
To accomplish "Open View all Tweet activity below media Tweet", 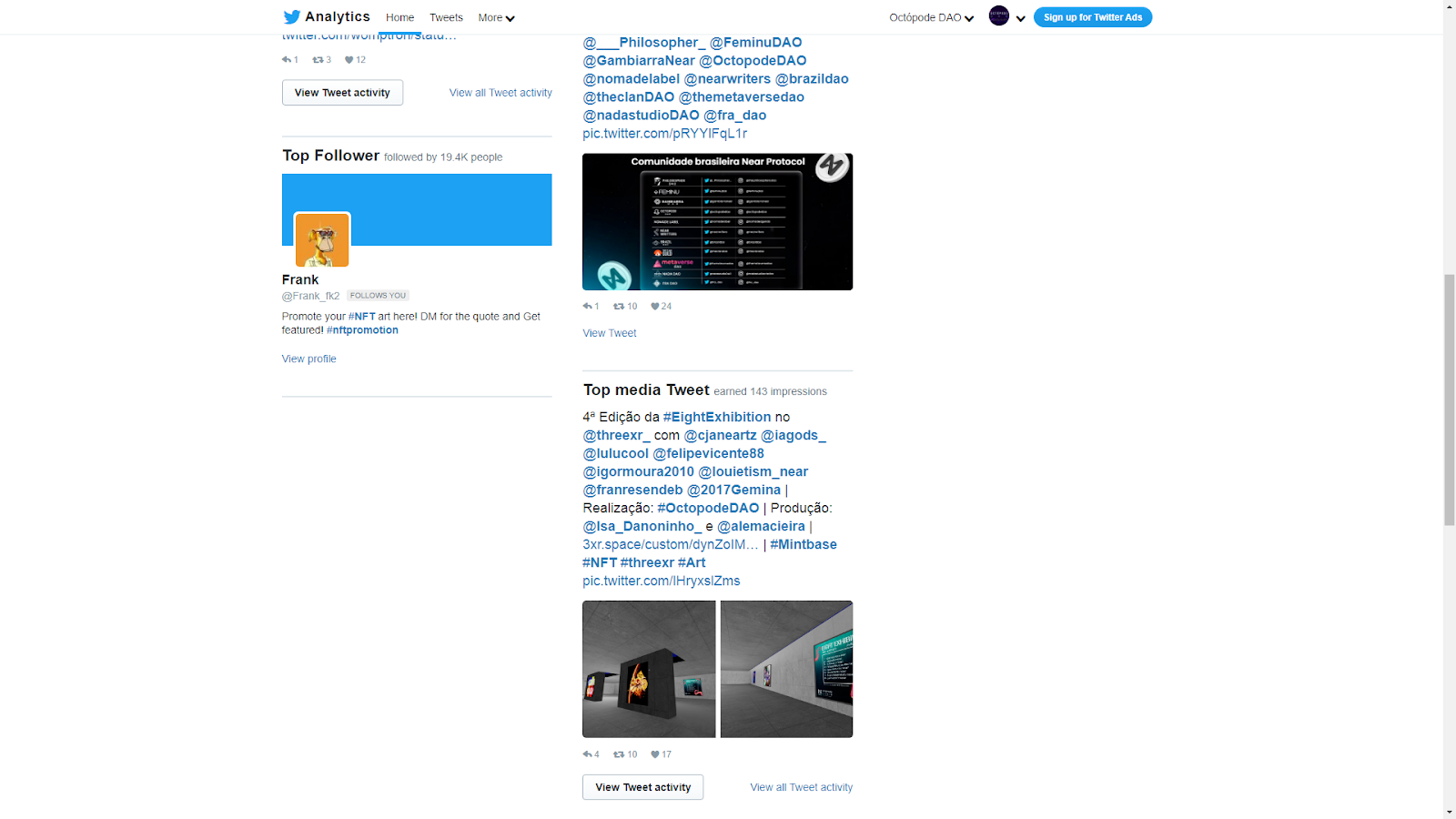I will pos(802,787).
